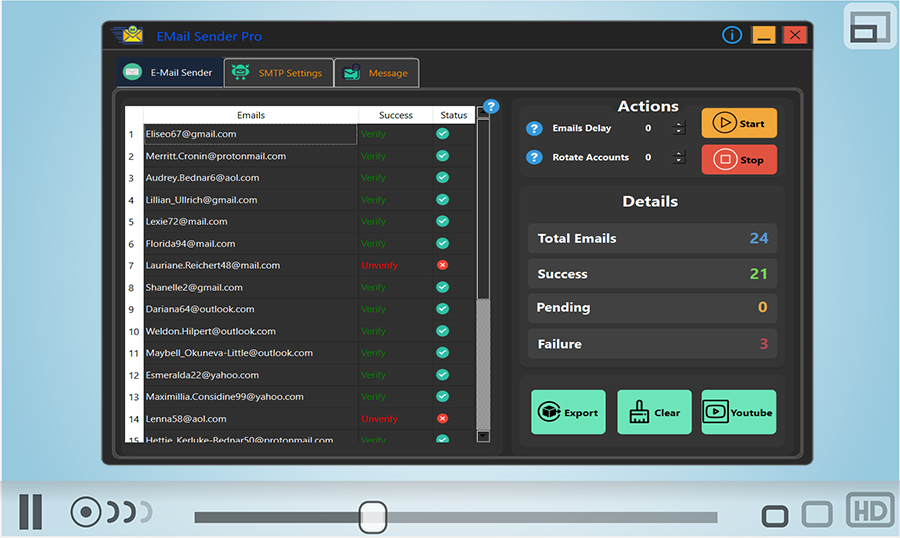Image resolution: width=900 pixels, height=538 pixels.
Task: Click the Emails column header
Action: tap(251, 115)
